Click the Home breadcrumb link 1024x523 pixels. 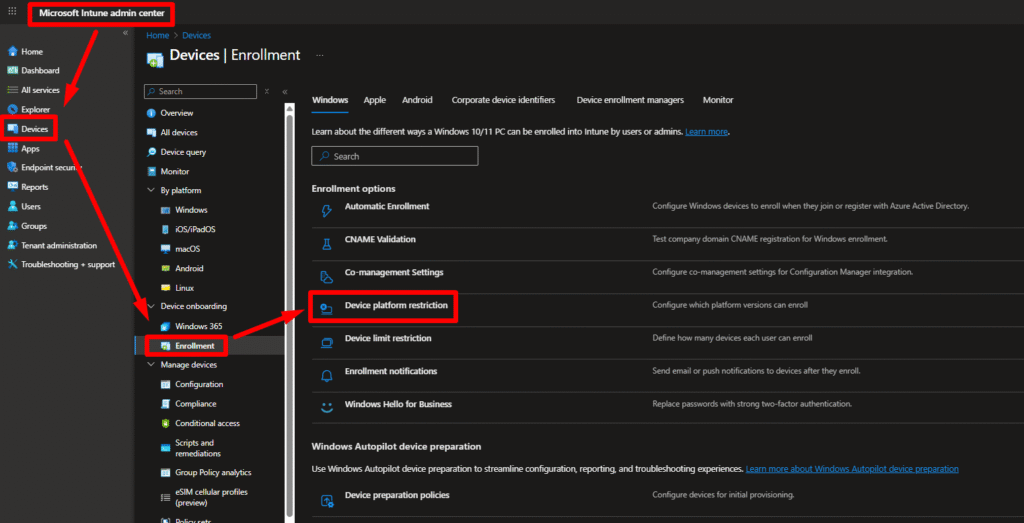point(157,35)
